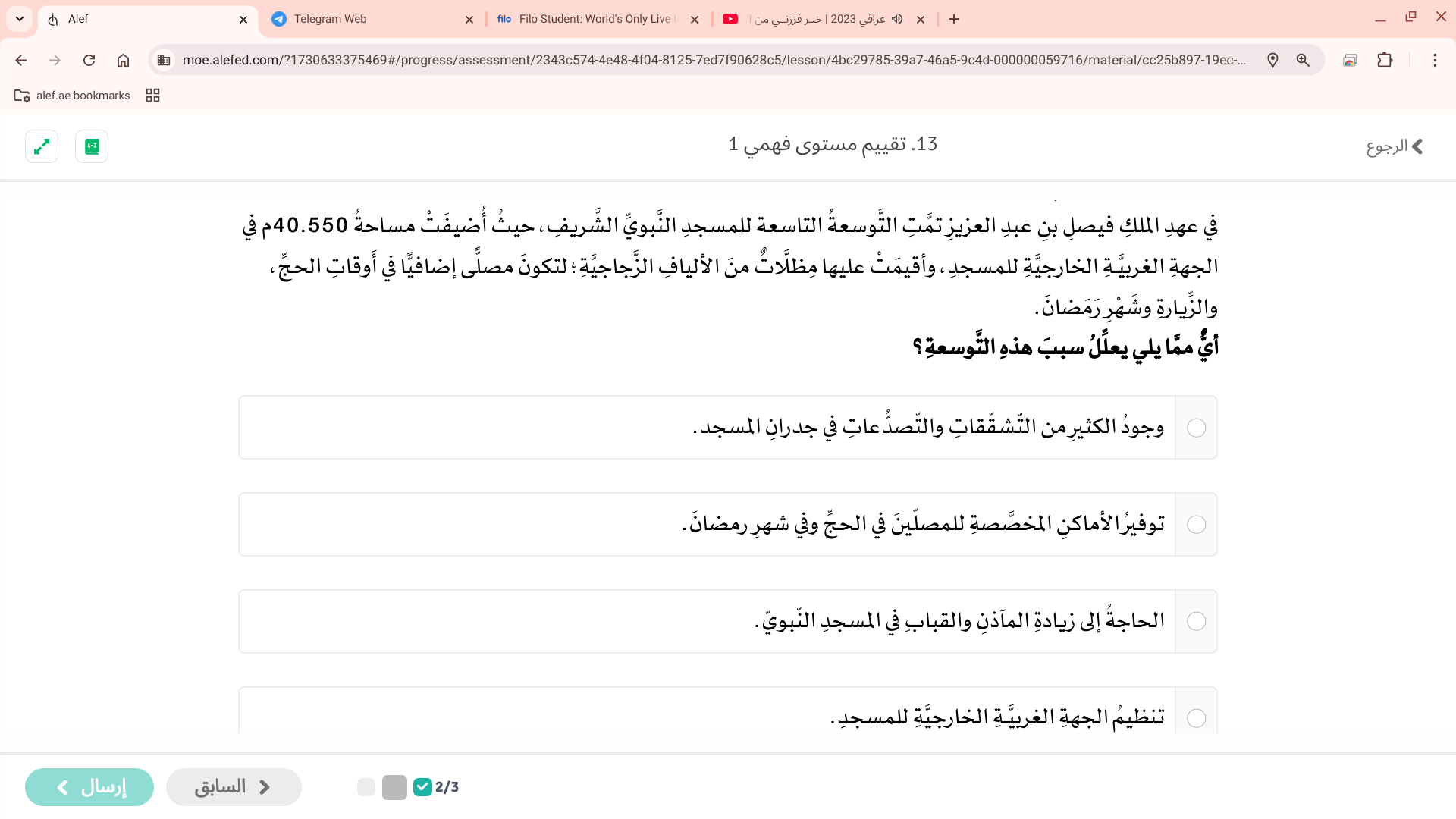This screenshot has height=819, width=1456.
Task: Expand the bookmarks apps grid menu
Action: tap(152, 95)
